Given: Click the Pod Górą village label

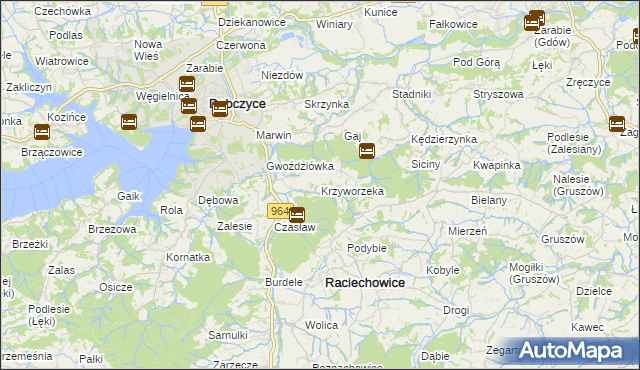Looking at the screenshot, I should tap(476, 62).
